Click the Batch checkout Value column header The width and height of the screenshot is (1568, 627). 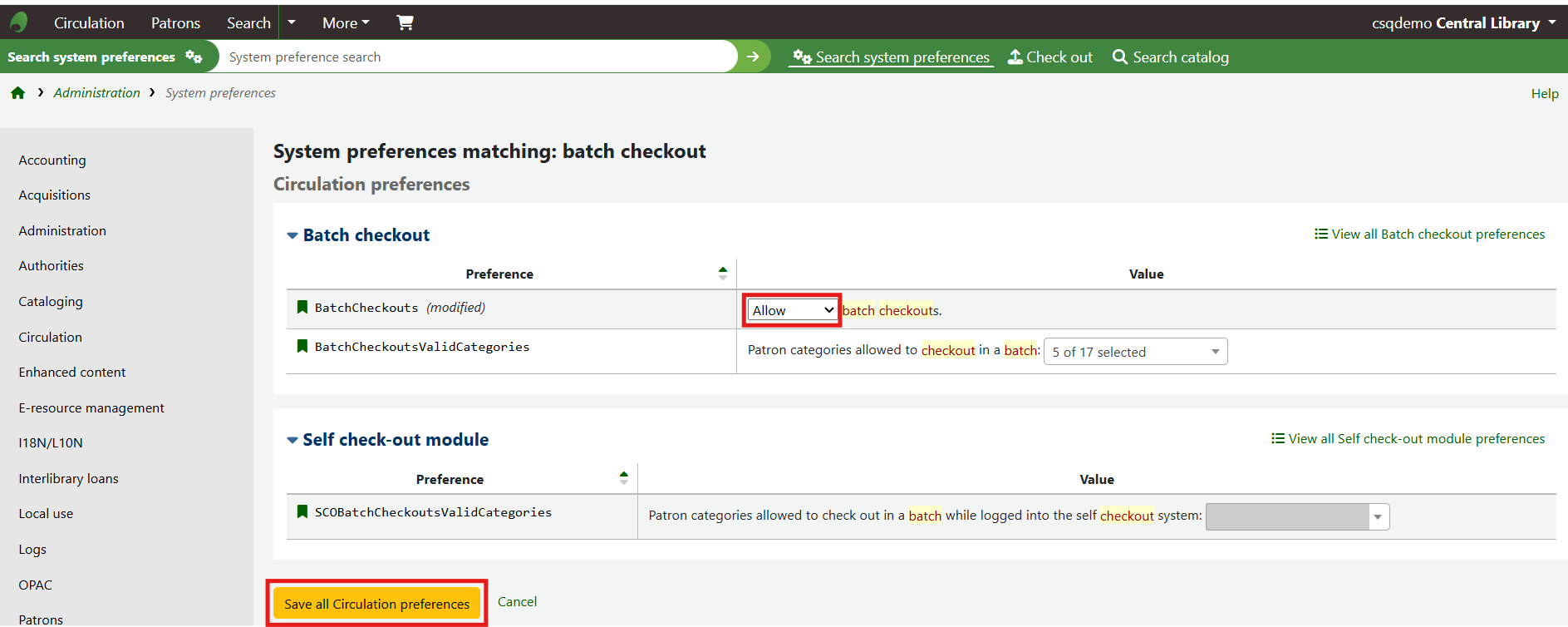click(x=1147, y=274)
